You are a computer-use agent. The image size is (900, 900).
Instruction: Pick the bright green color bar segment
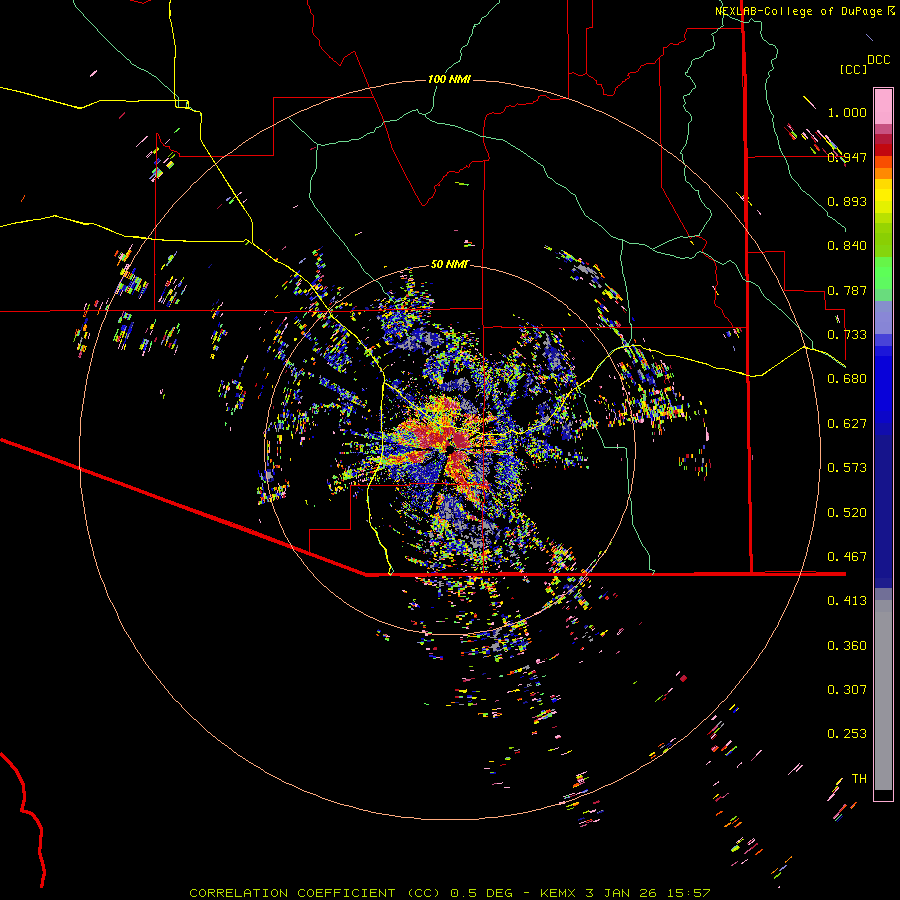[x=883, y=273]
